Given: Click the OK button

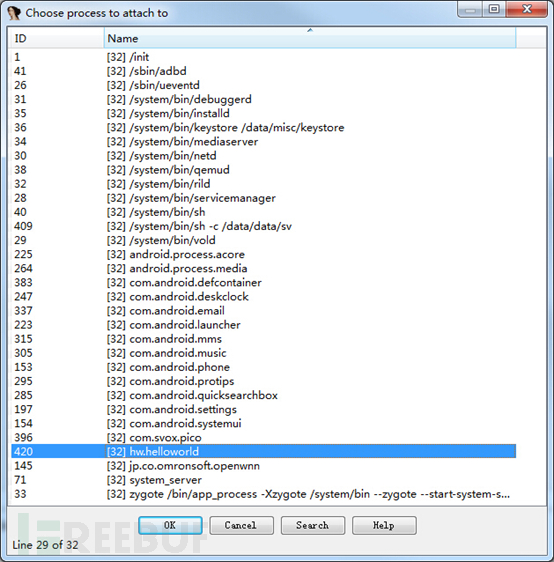Looking at the screenshot, I should (x=170, y=525).
